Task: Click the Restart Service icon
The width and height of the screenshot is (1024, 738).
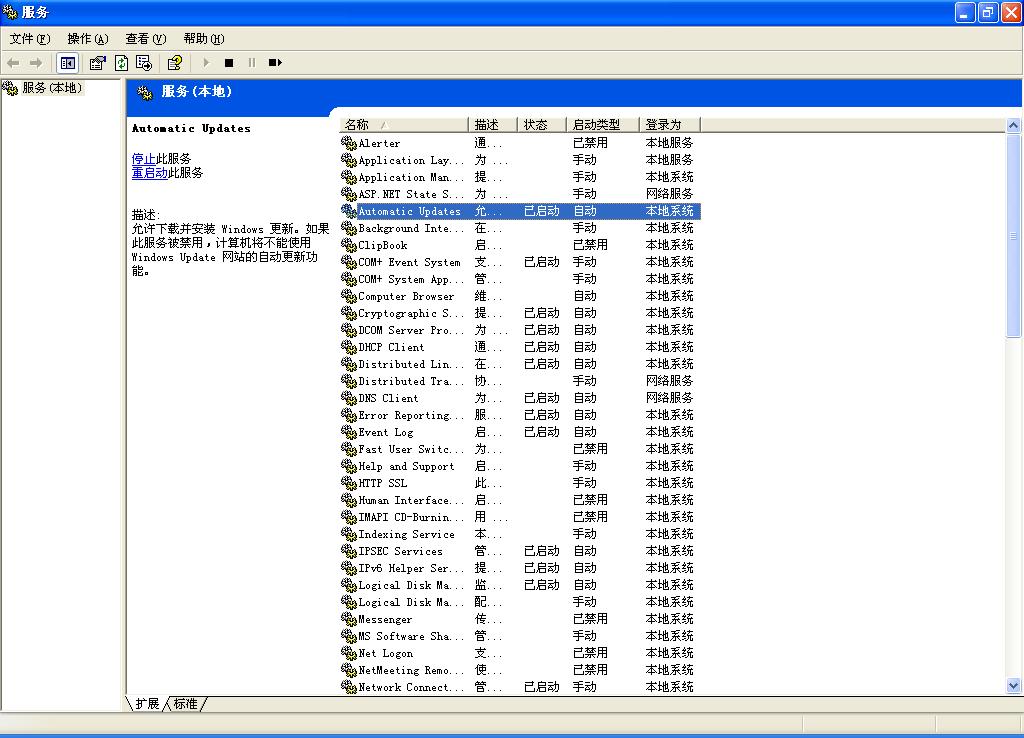Action: [275, 63]
